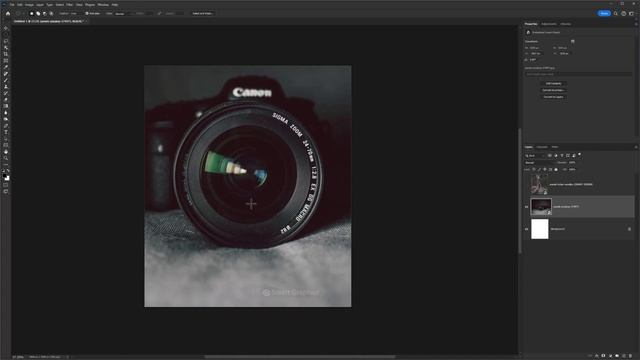Choose Add to selection in options bar
Image resolution: width=640 pixels, height=360 pixels.
click(38, 13)
